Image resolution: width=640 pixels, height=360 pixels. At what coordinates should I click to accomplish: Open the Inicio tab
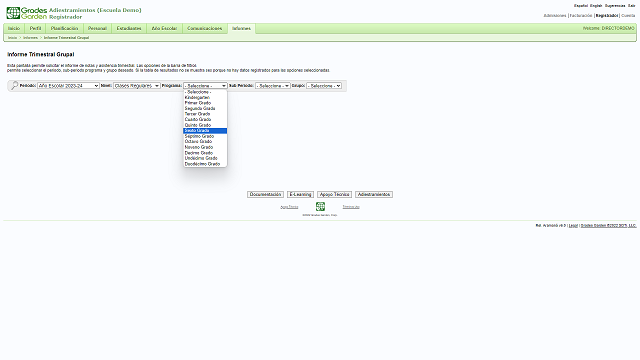(14, 29)
